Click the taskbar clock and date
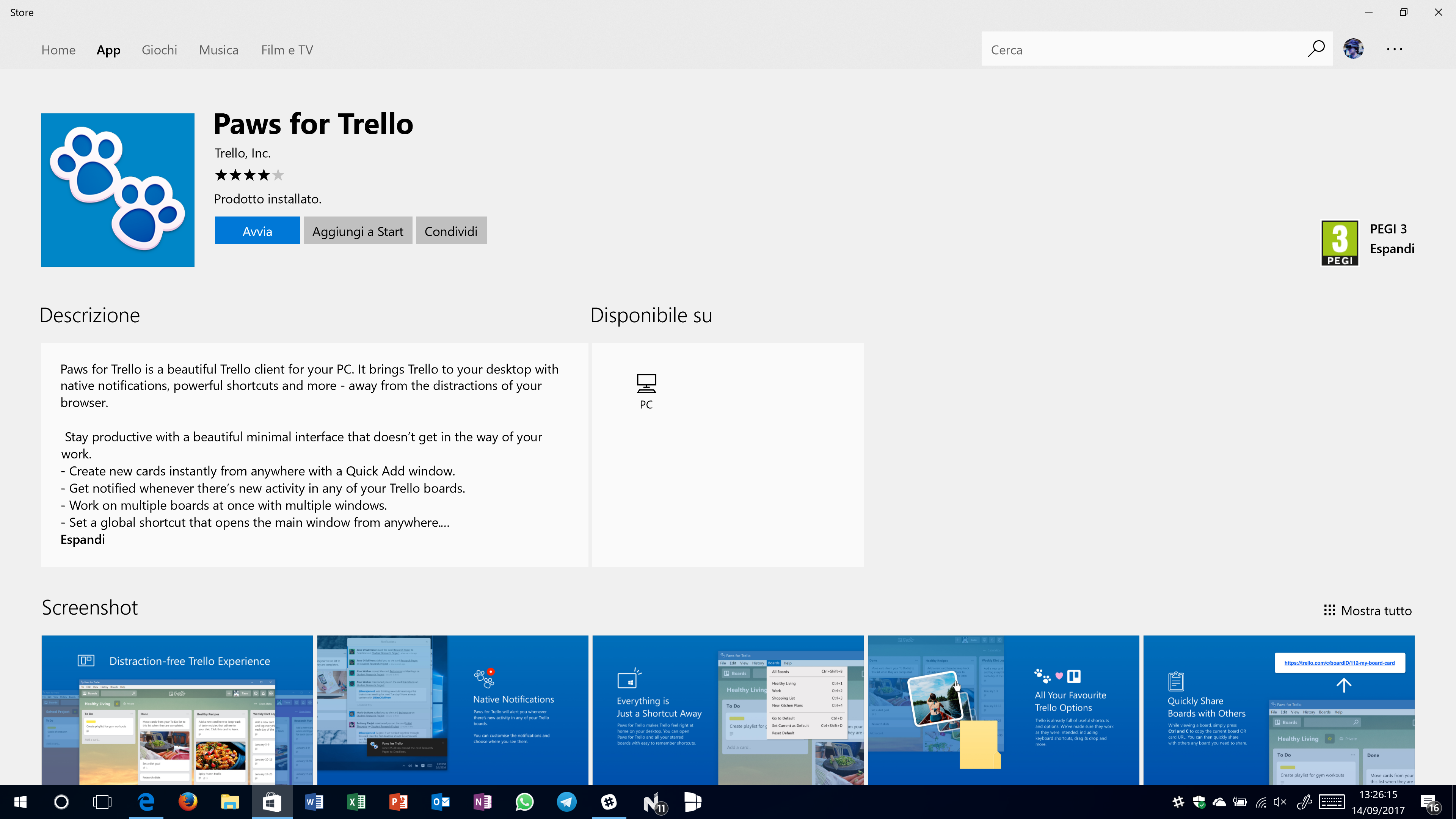Viewport: 1456px width, 819px height. (x=1378, y=802)
